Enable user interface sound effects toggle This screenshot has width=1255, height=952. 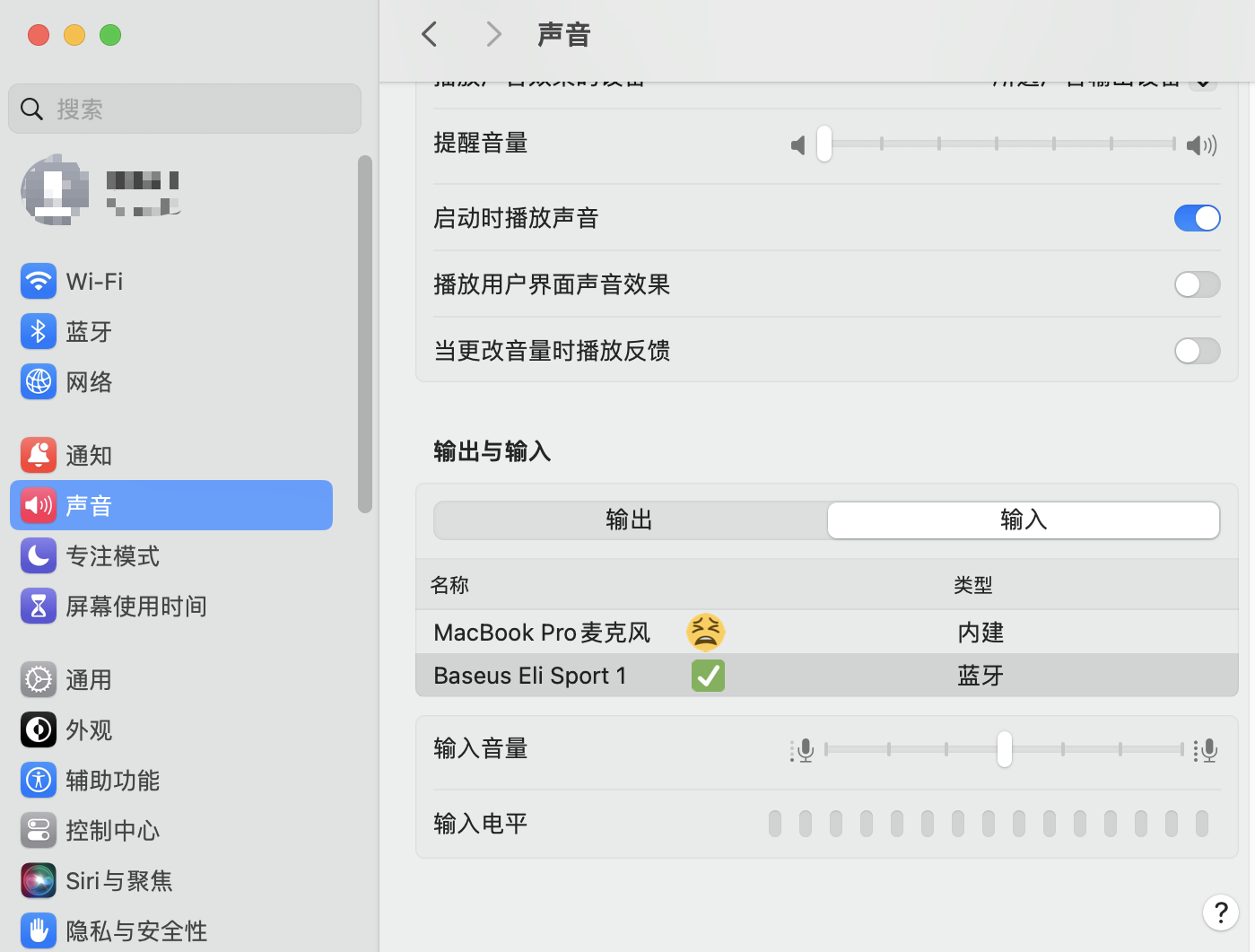click(1197, 284)
